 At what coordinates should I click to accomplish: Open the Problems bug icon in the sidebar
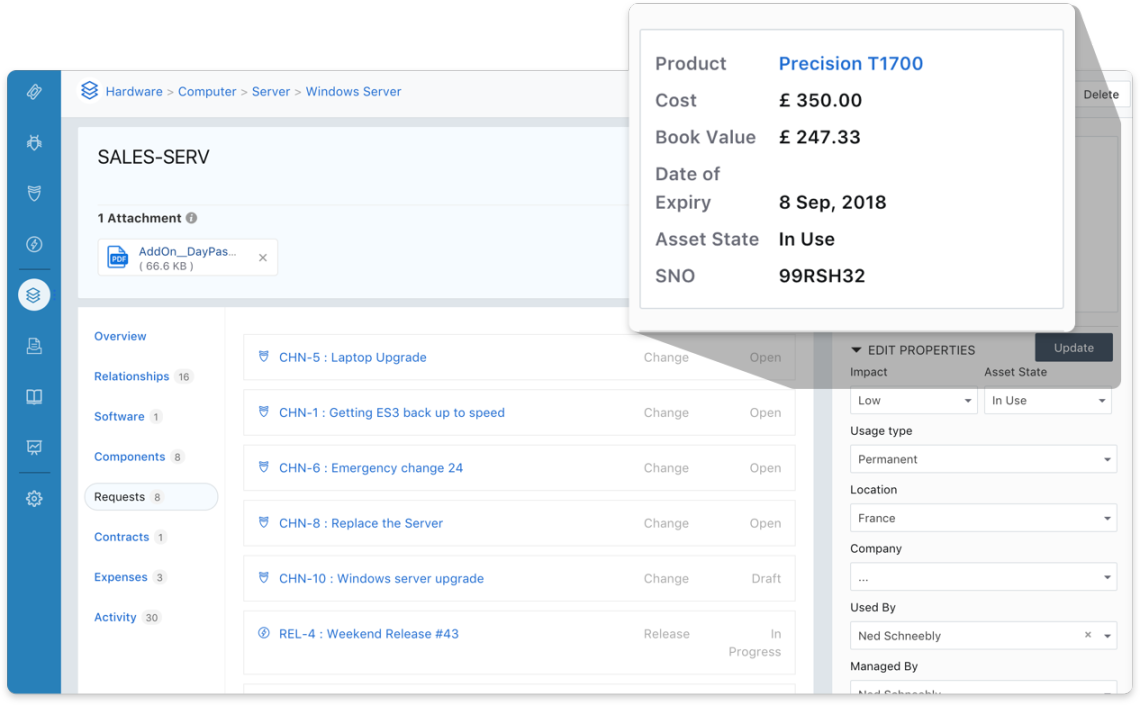pyautogui.click(x=34, y=143)
